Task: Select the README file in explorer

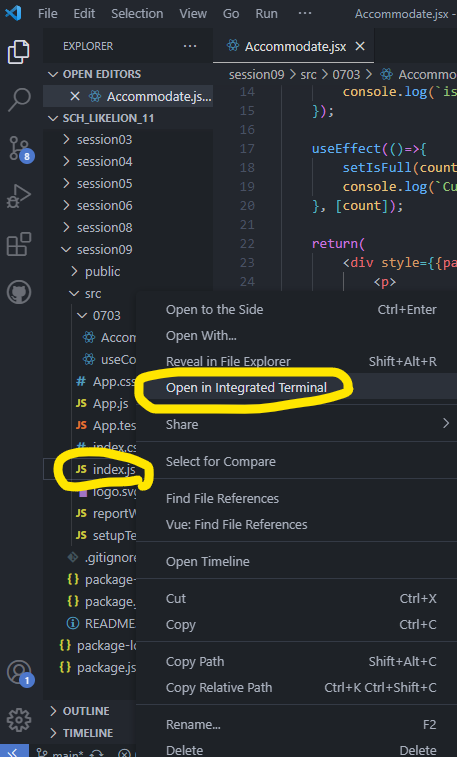Action: point(90,623)
